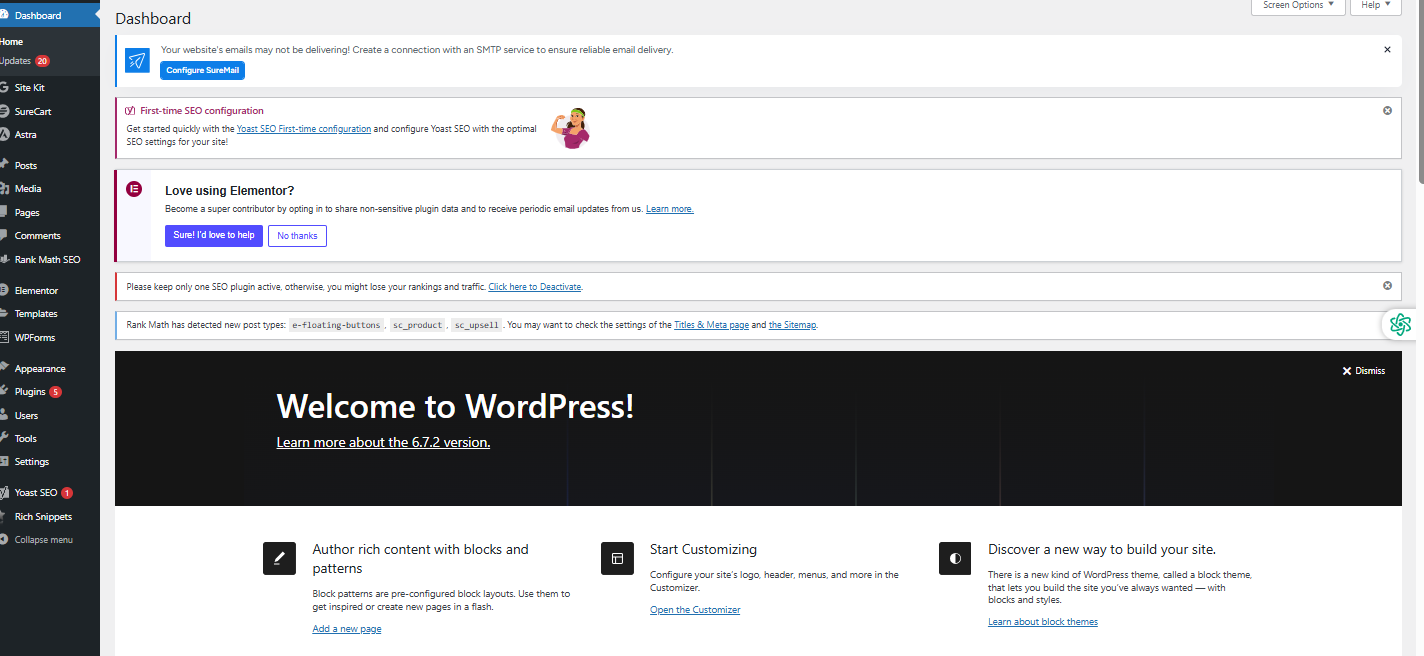Click the sc_upsell post type code

476,325
